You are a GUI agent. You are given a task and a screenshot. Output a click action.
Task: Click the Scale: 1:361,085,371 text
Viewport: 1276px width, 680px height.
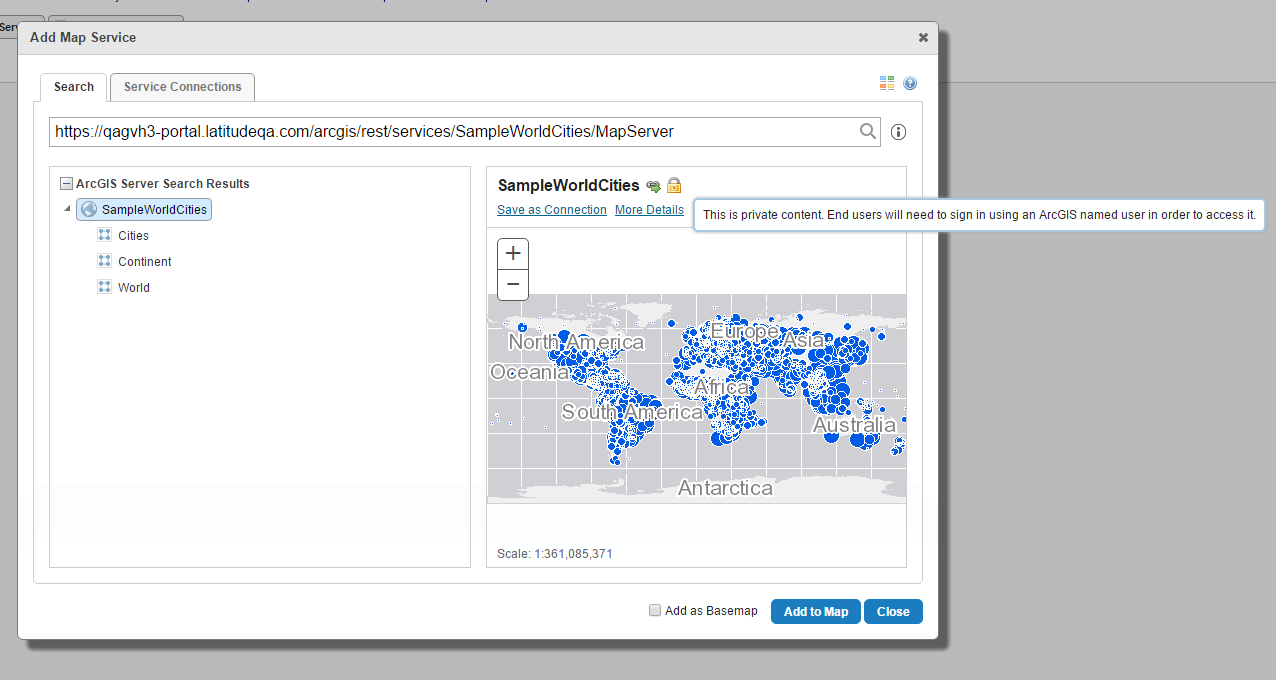coord(555,554)
